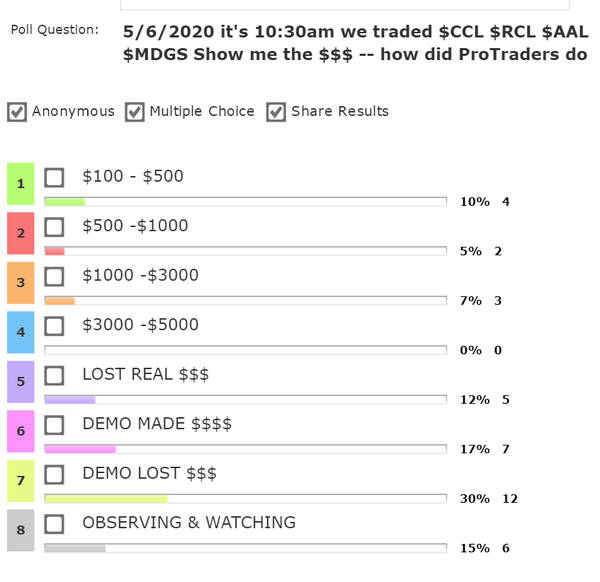Check the $500 -$1000 answer box
Image resolution: width=600 pixels, height=582 pixels.
55,226
